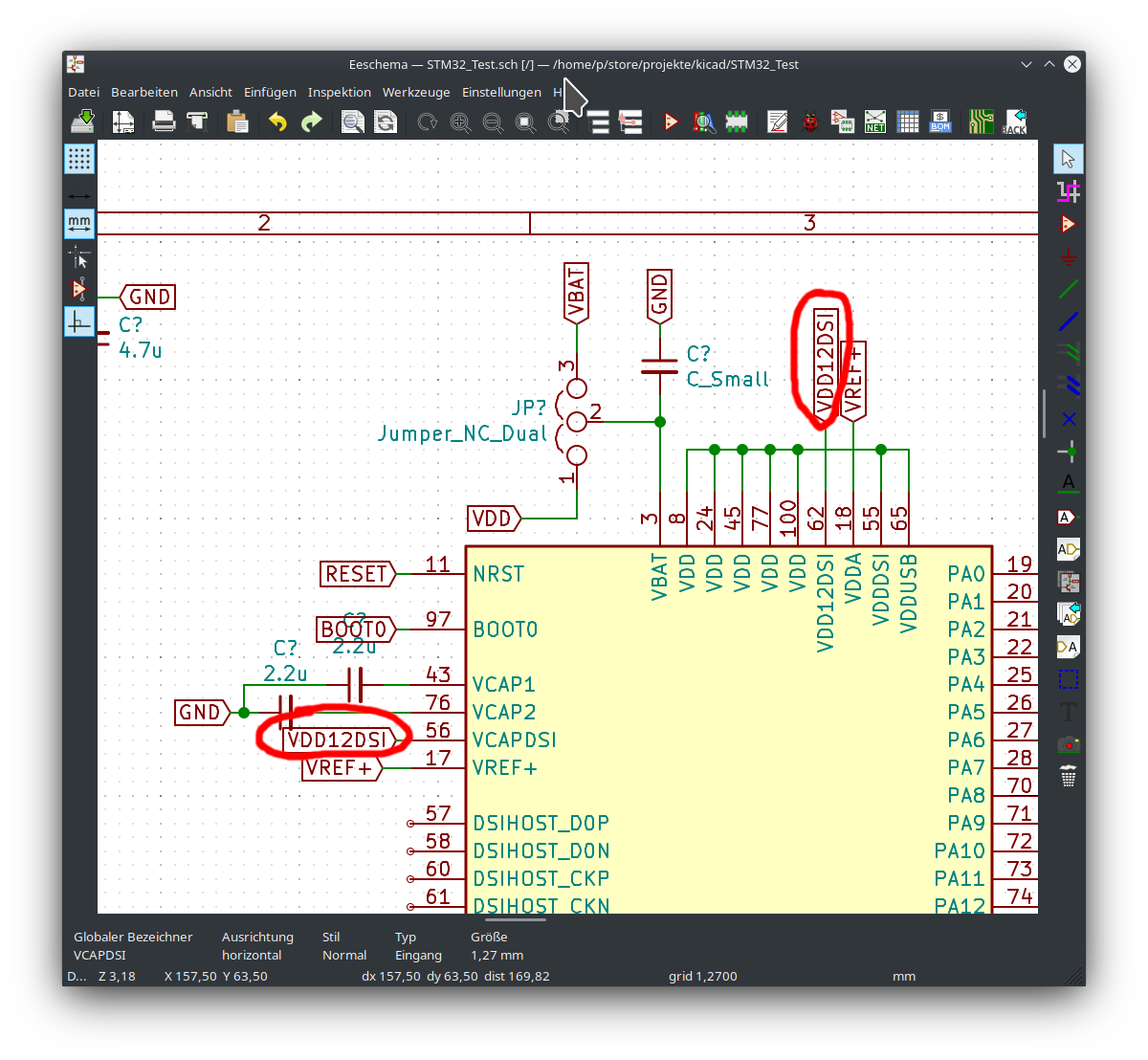Toggle cursor shape on left toolbar
Image resolution: width=1148 pixels, height=1060 pixels.
[x=79, y=256]
